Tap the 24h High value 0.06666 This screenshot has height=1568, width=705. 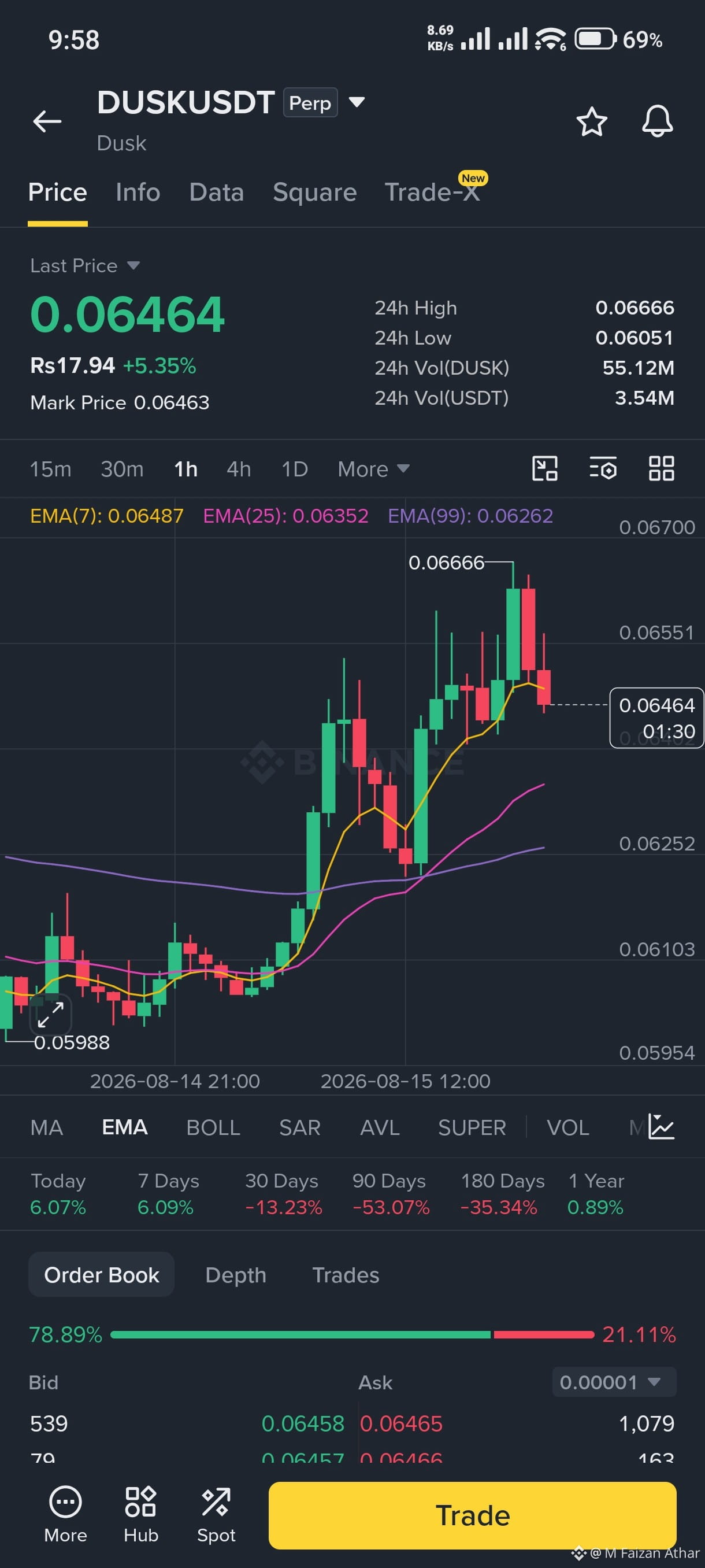634,308
